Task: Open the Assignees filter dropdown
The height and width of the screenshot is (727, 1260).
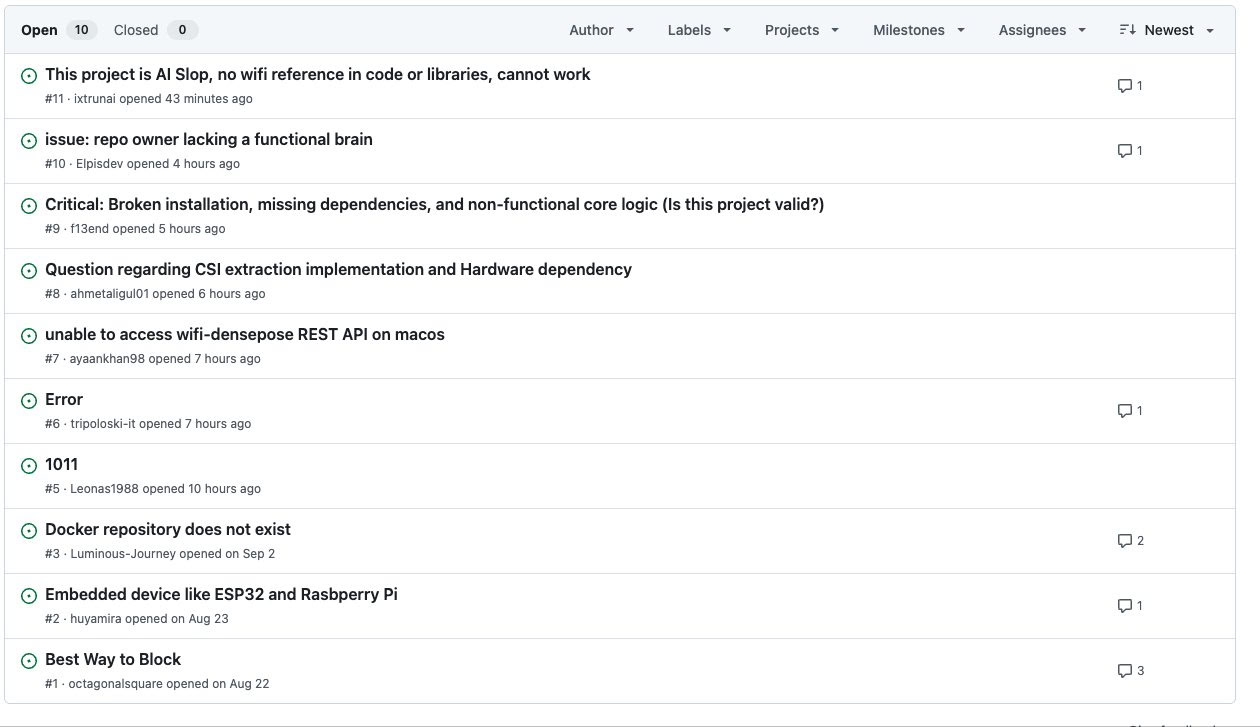Action: tap(1041, 30)
